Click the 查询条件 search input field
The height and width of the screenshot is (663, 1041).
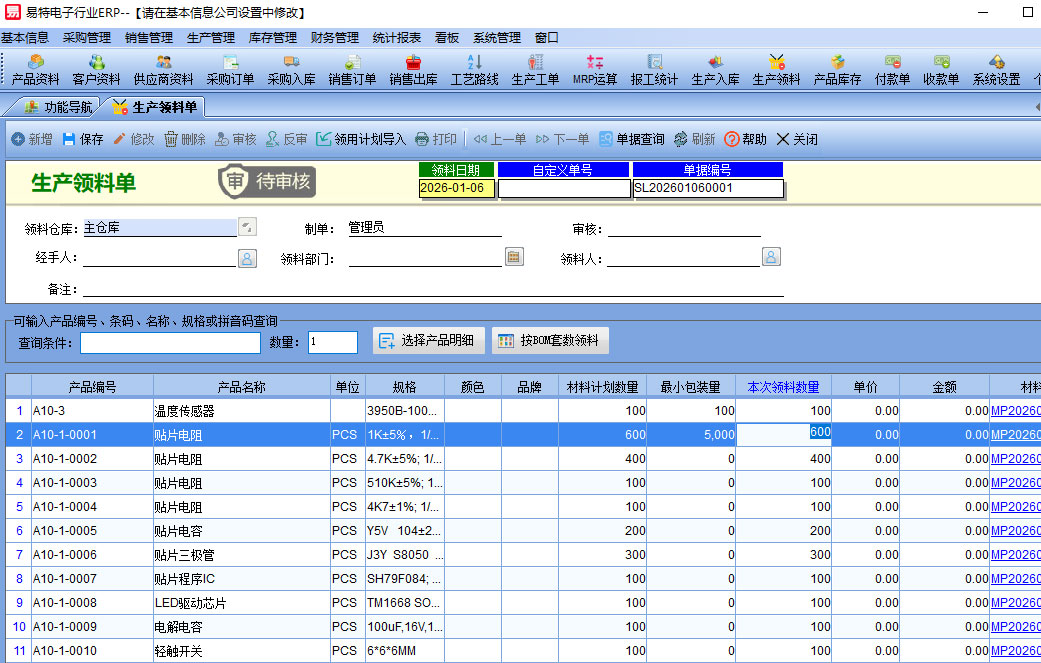coord(170,343)
